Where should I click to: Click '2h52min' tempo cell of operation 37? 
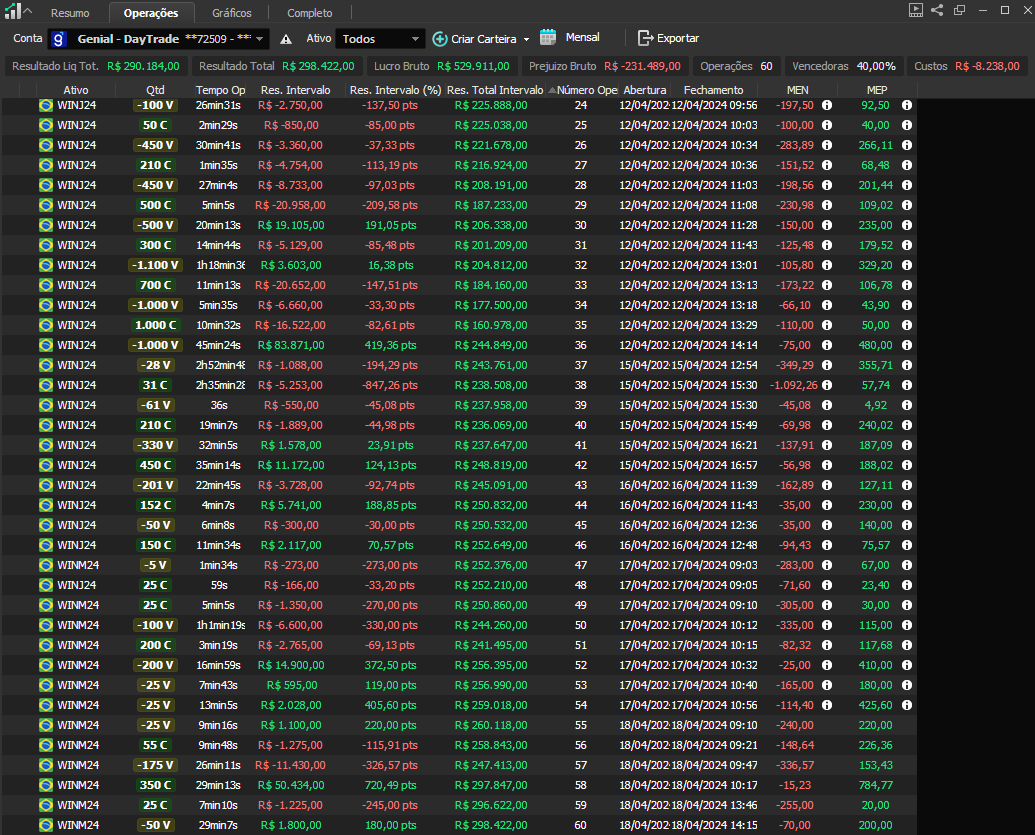(220, 365)
